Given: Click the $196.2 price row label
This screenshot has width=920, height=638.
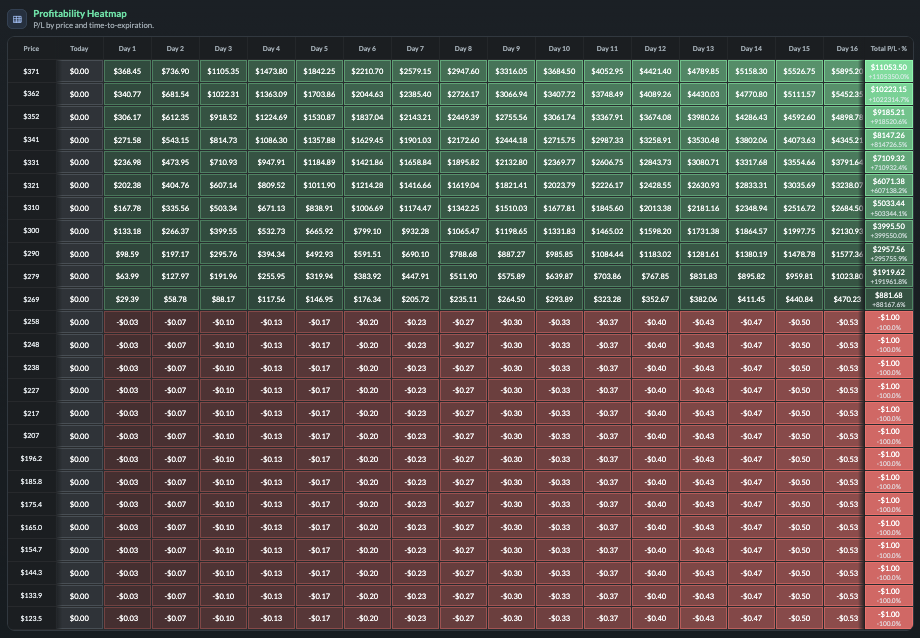Looking at the screenshot, I should coord(31,458).
